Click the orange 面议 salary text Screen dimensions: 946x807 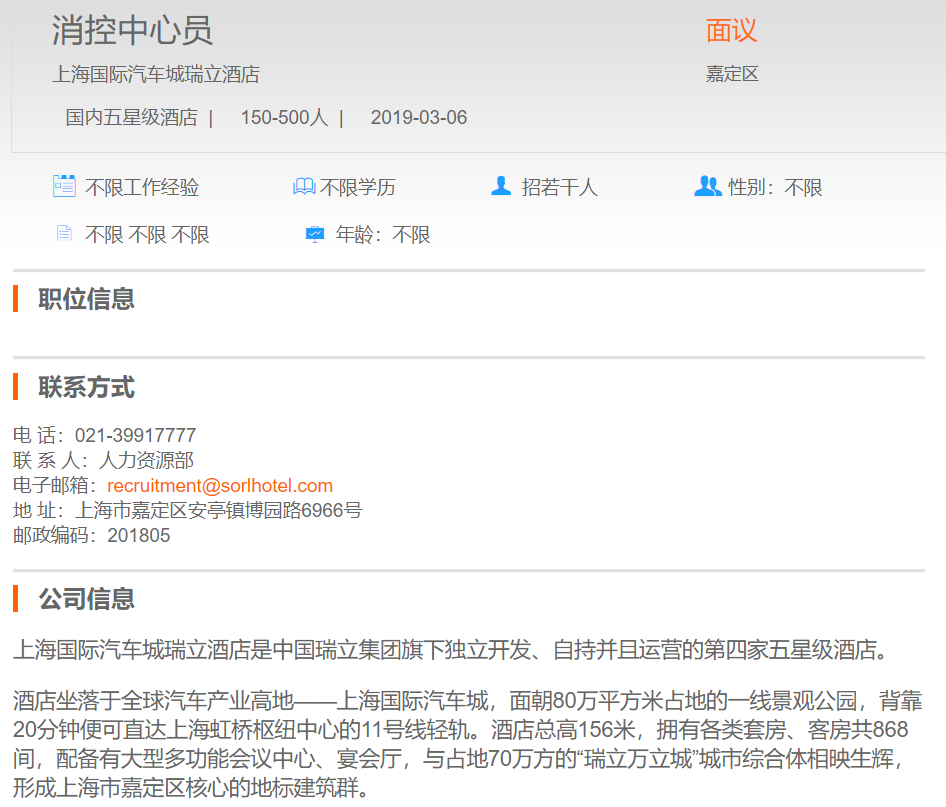point(731,31)
